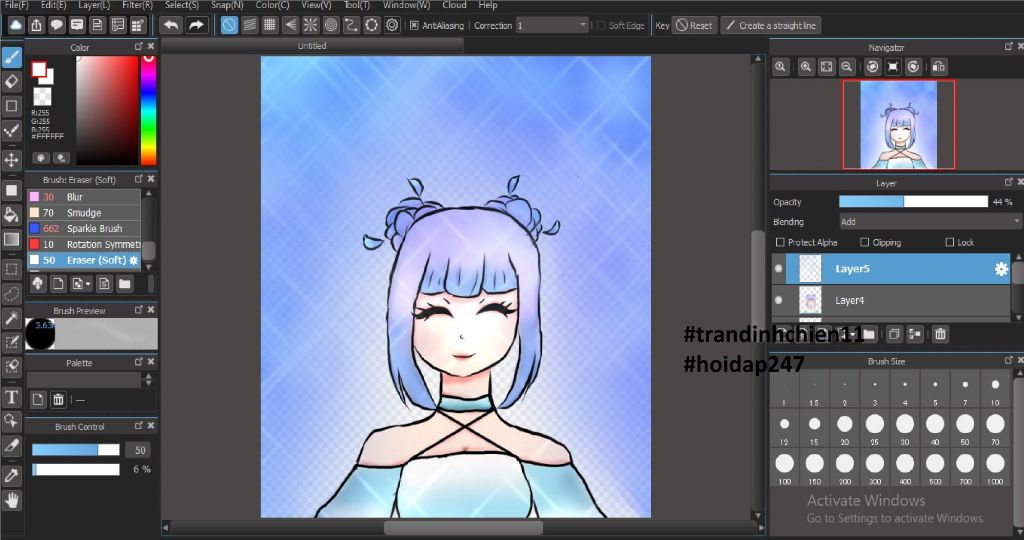Open the brush add-options dropdown arrow
Viewport: 1024px width, 540px height.
pyautogui.click(x=88, y=284)
